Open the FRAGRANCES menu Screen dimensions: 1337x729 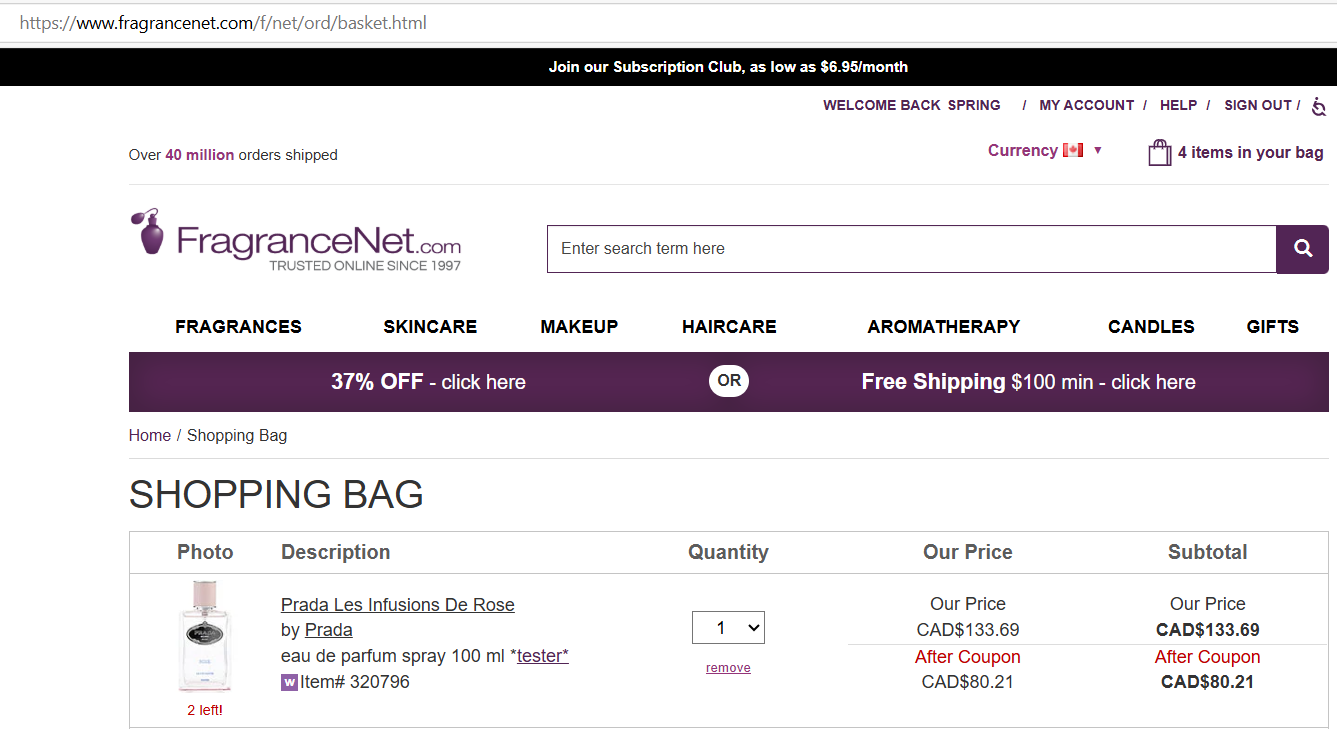238,327
